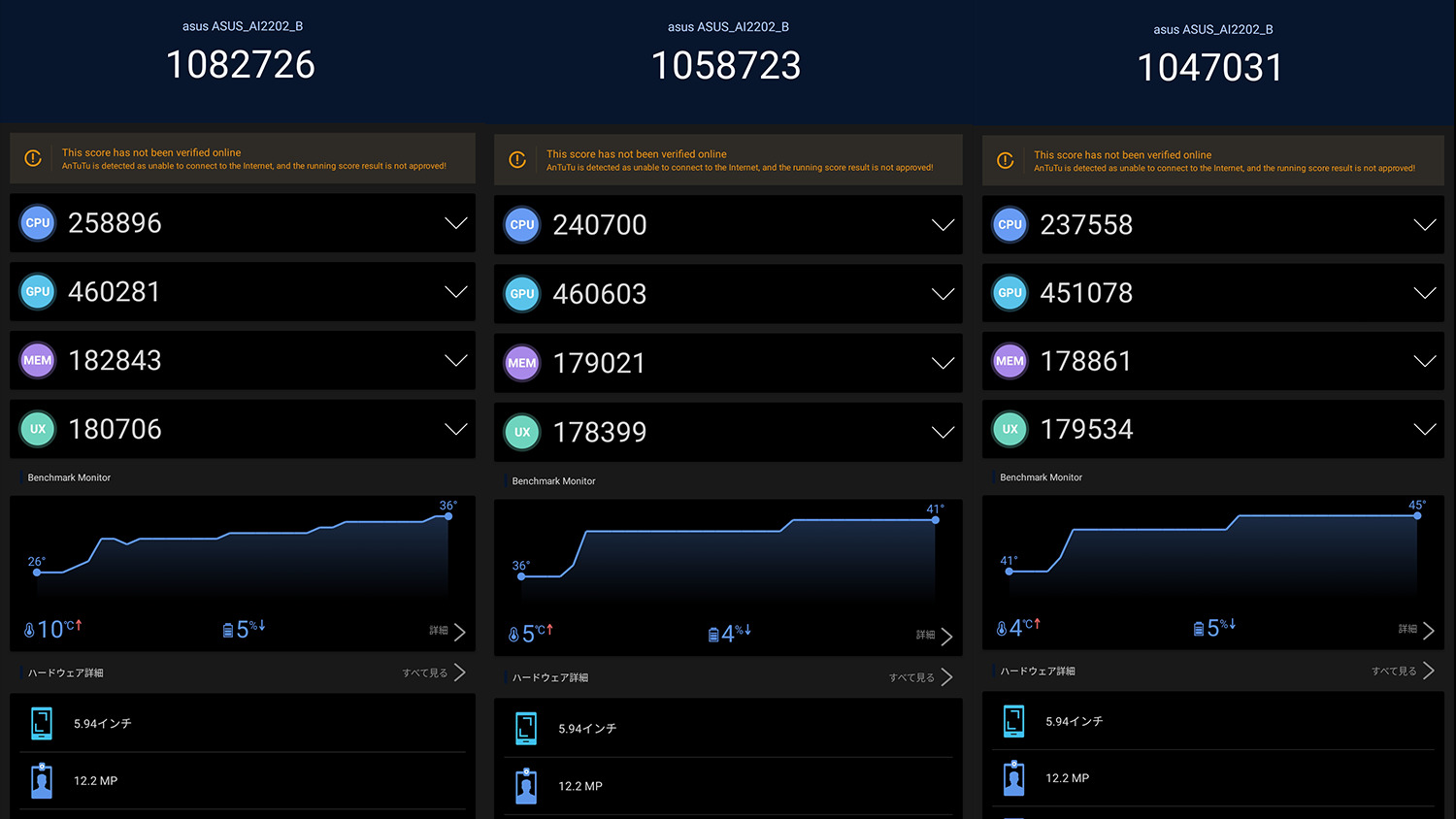Click the CPU icon beside score 258896
Image resolution: width=1456 pixels, height=819 pixels.
pyautogui.click(x=38, y=223)
